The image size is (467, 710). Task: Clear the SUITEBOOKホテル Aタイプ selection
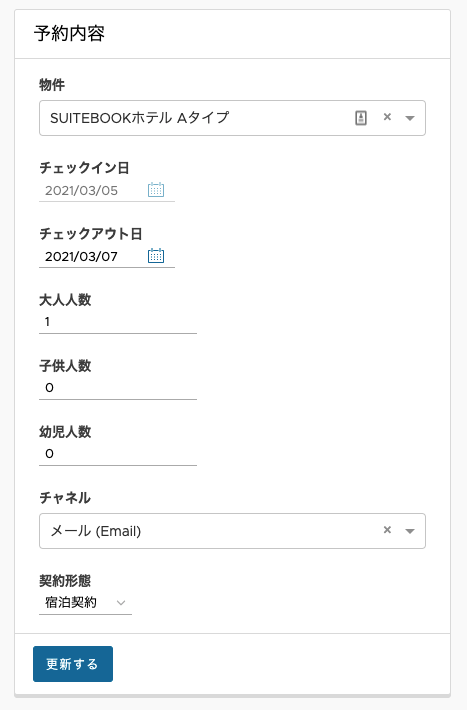(387, 117)
